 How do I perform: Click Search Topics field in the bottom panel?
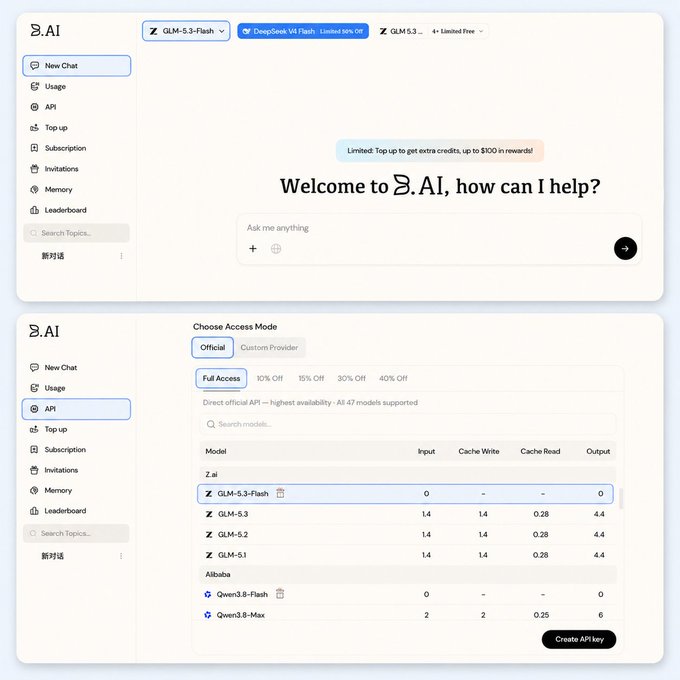(76, 533)
